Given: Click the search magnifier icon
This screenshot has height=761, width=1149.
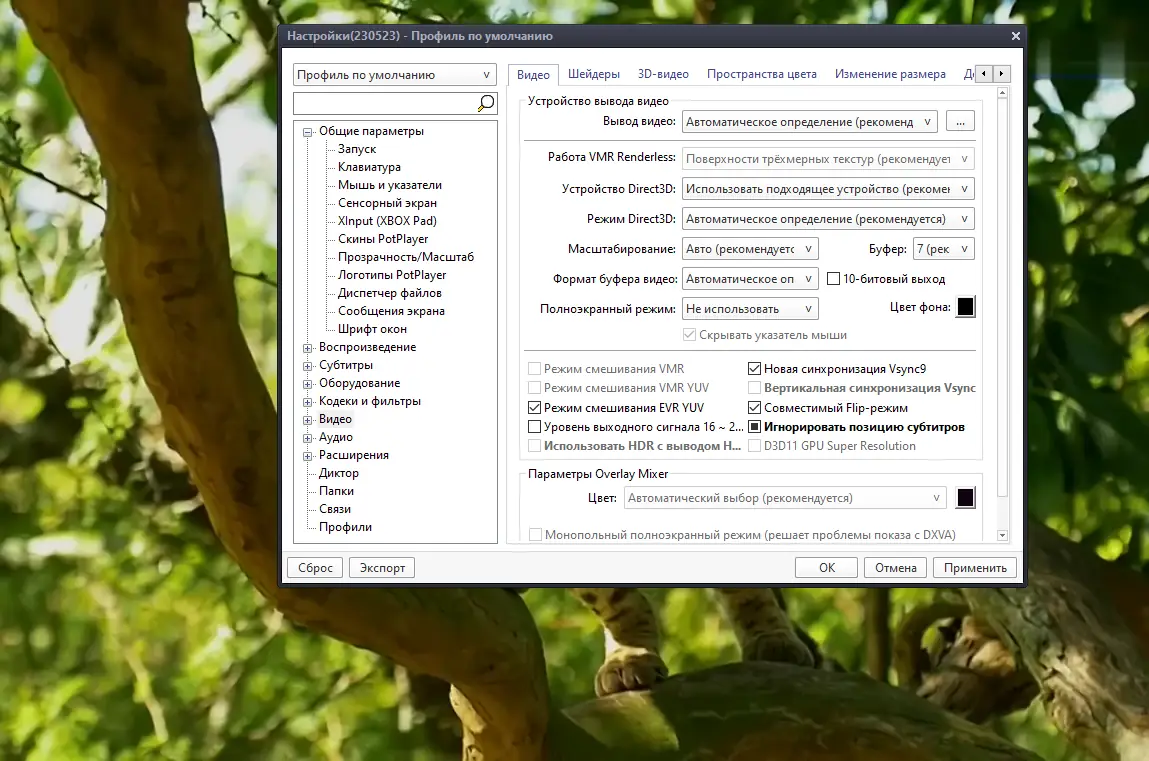Looking at the screenshot, I should (485, 102).
